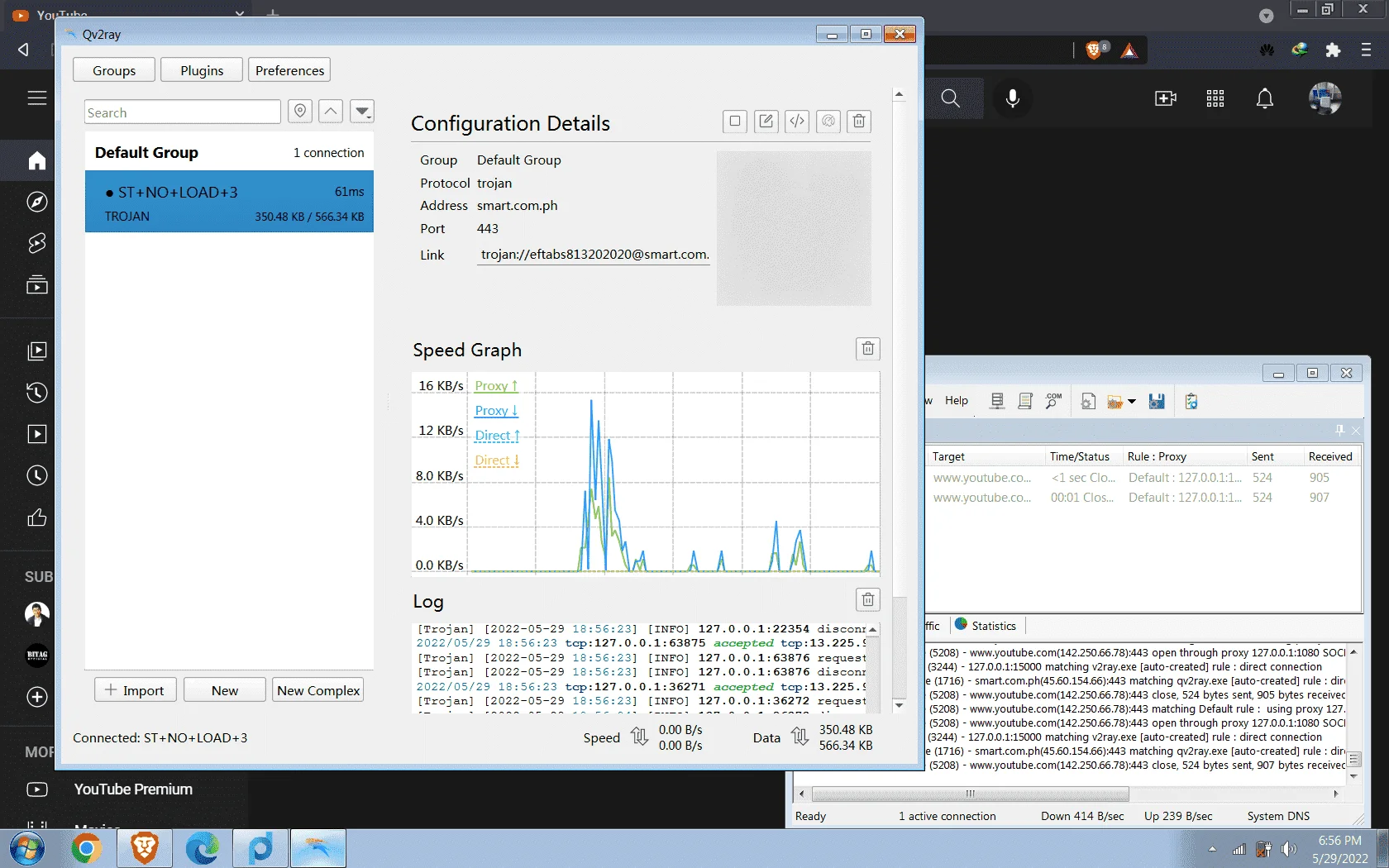1389x868 pixels.
Task: Click the YouTube Home icon in sidebar
Action: pyautogui.click(x=37, y=160)
